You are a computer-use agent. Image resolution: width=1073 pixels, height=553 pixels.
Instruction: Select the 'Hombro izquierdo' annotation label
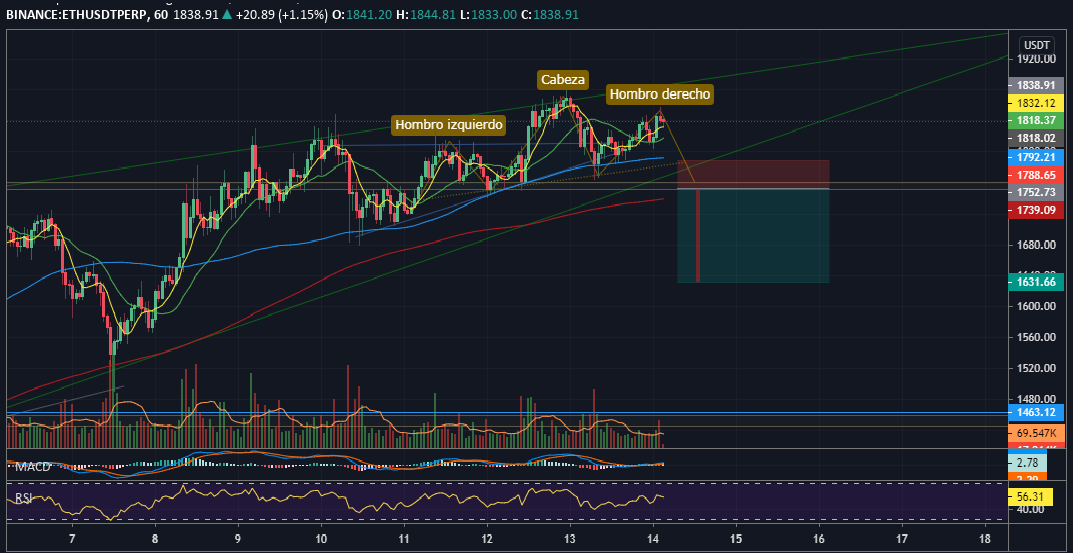(449, 125)
